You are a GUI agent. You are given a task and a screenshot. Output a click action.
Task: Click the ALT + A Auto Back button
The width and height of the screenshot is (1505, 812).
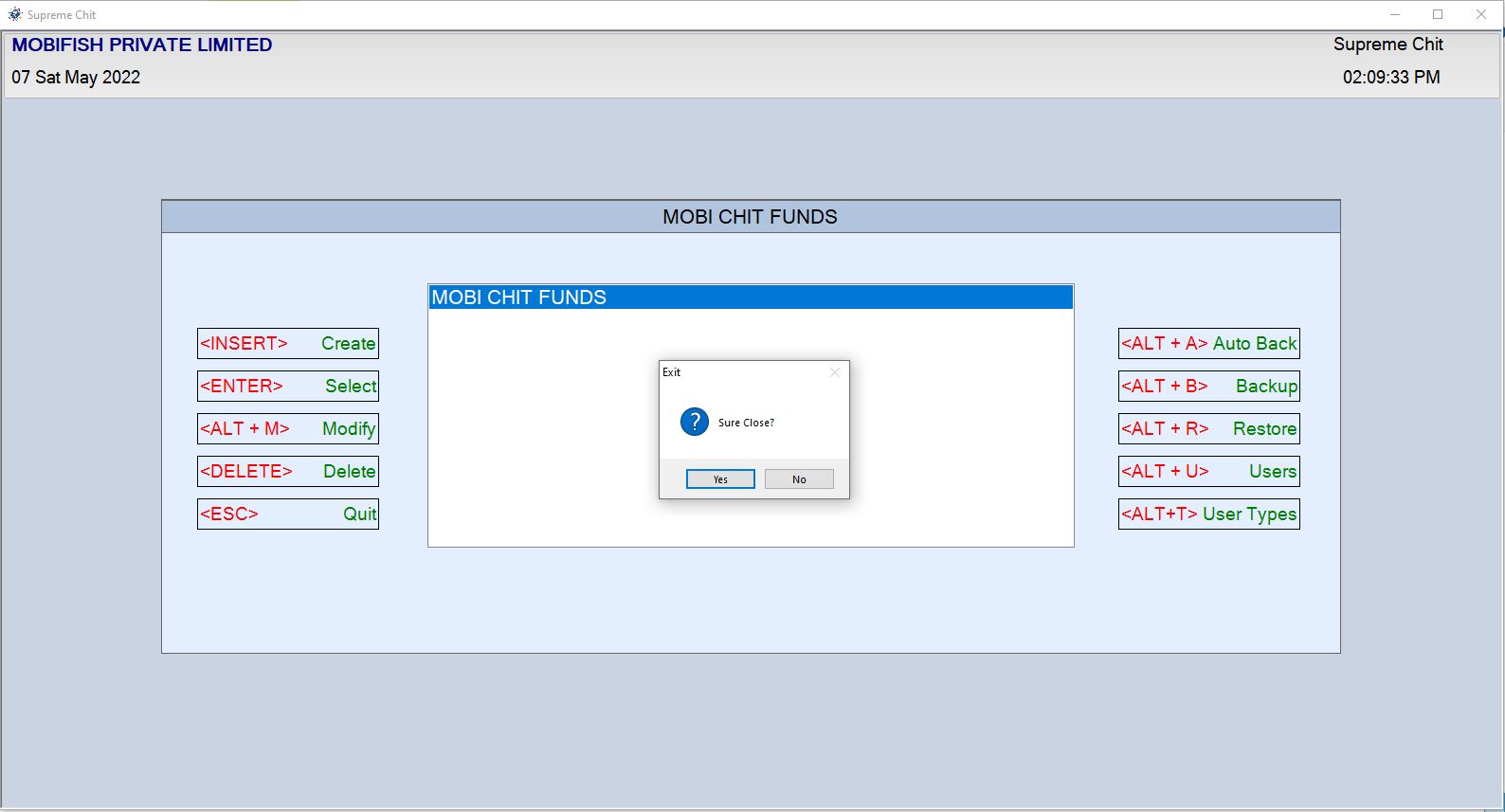[1209, 343]
